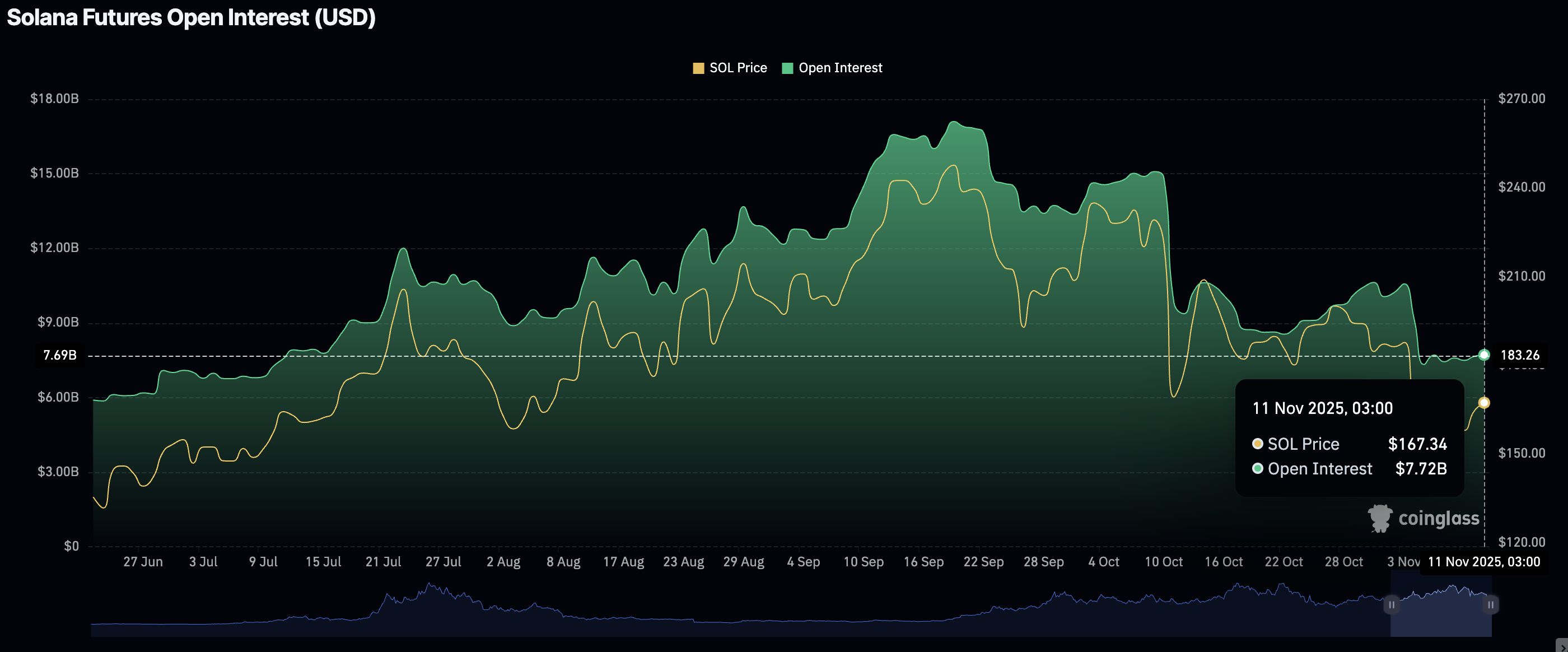Click the 183.26 crosshair label on right axis
The width and height of the screenshot is (1568, 652).
tap(1519, 355)
